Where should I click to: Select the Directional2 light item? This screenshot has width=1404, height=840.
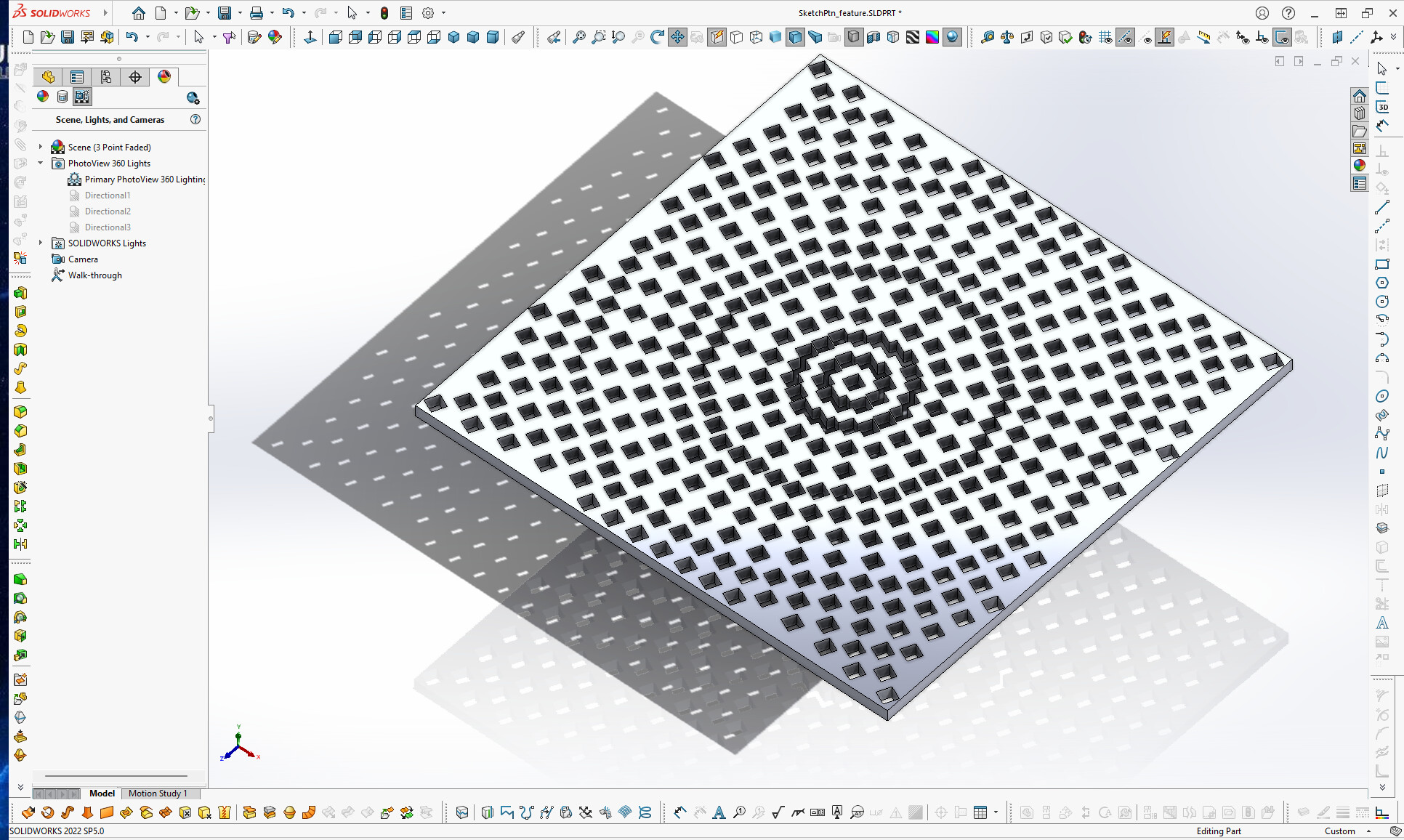click(108, 211)
